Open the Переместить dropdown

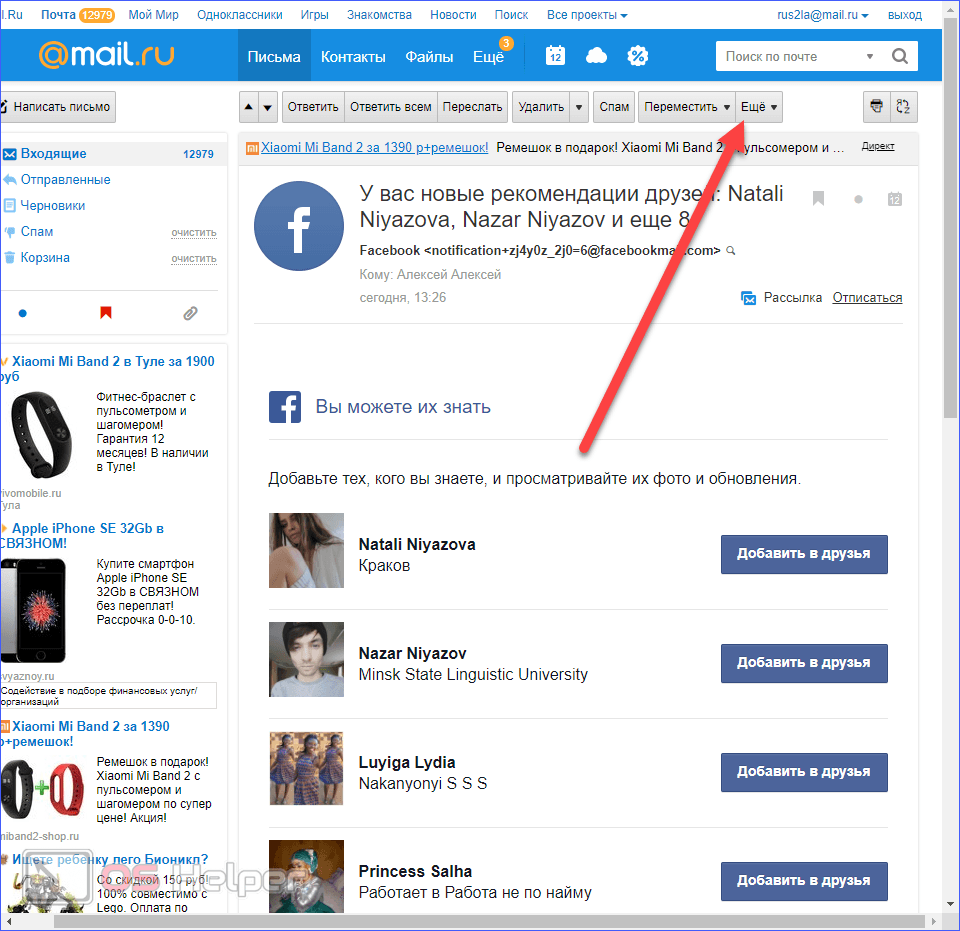[686, 107]
